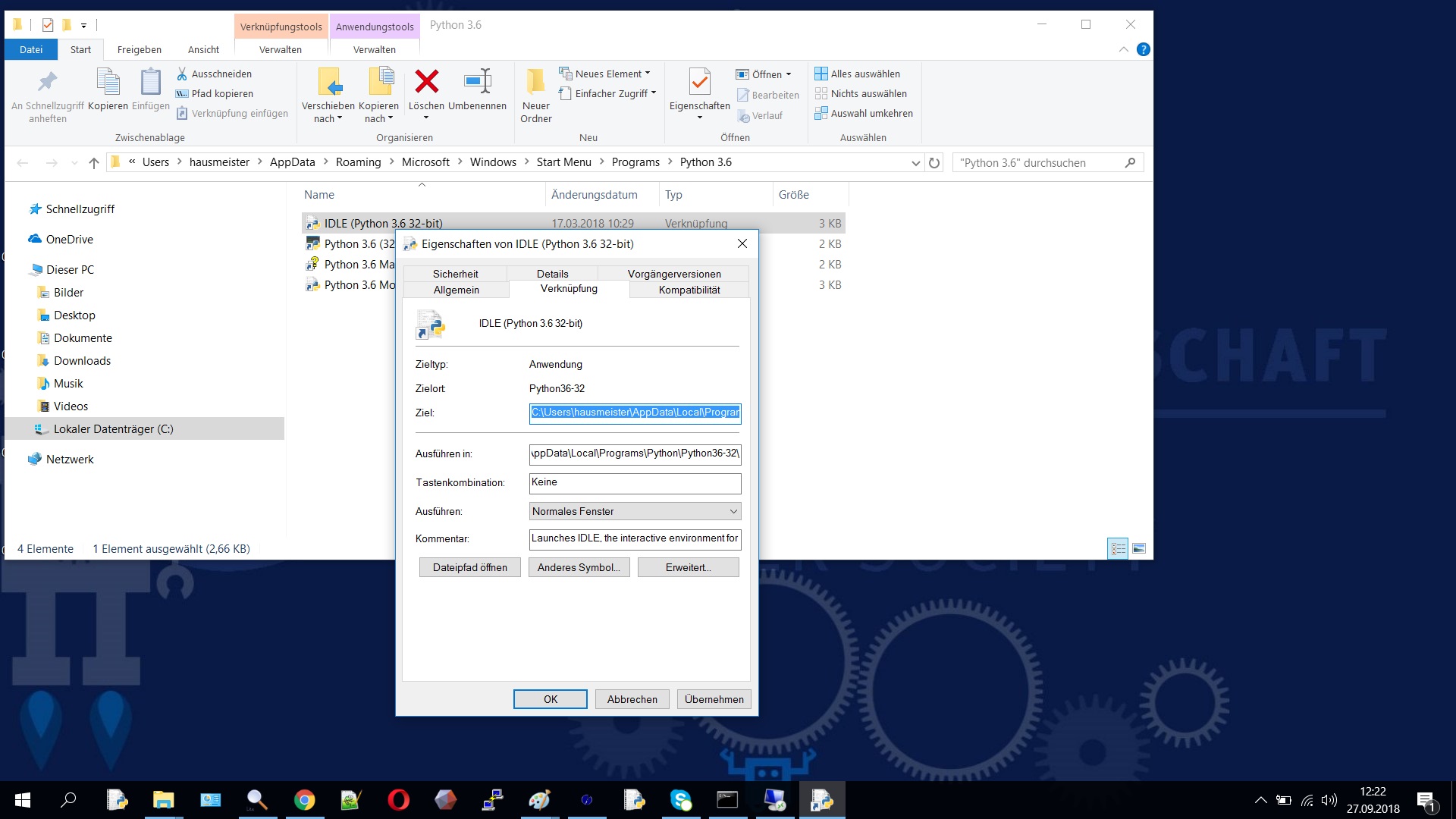The width and height of the screenshot is (1456, 819).
Task: Click Ausschneiden scissors item
Action: pyautogui.click(x=214, y=74)
